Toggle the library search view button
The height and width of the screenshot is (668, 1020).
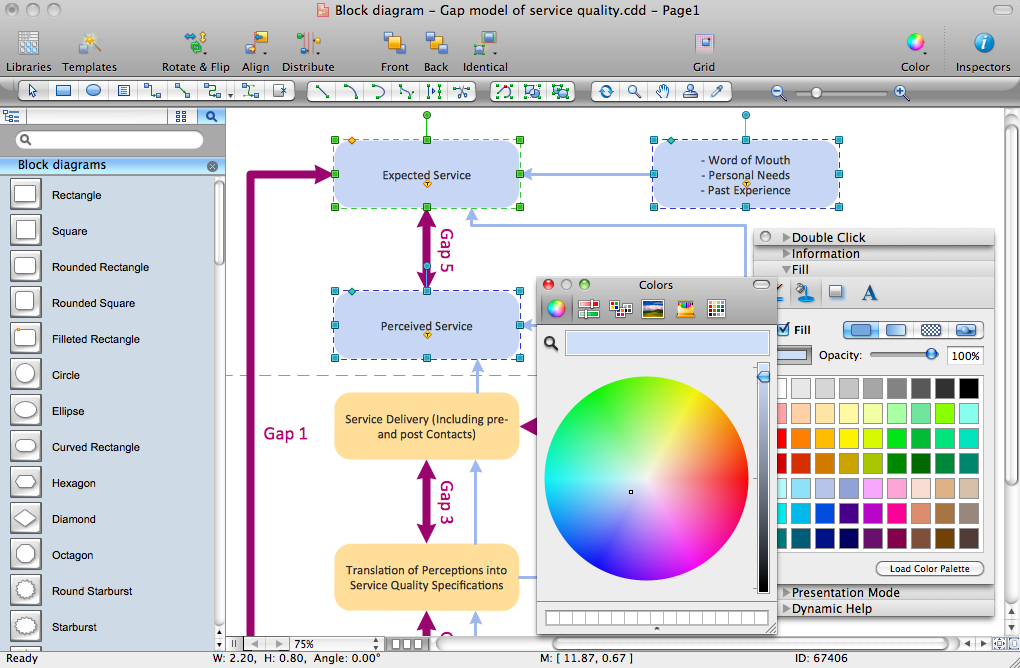(x=211, y=116)
